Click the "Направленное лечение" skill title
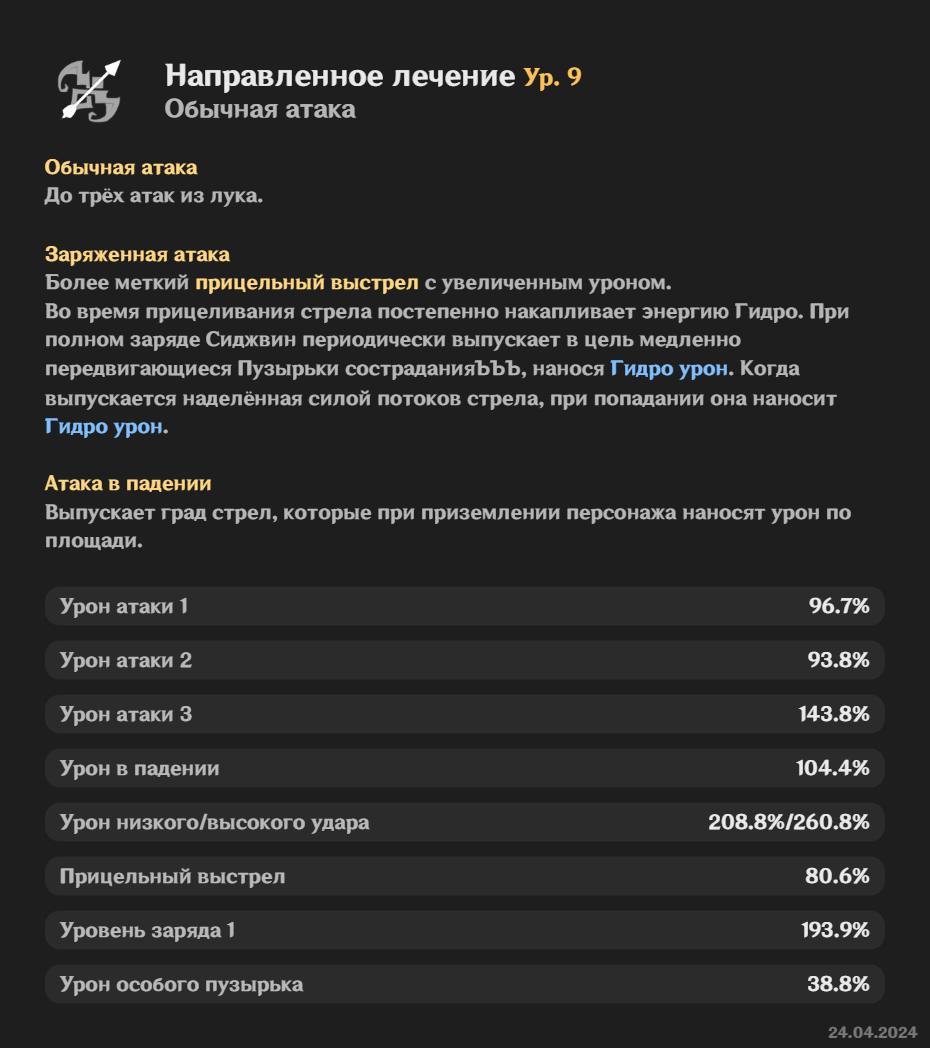 pyautogui.click(x=339, y=76)
